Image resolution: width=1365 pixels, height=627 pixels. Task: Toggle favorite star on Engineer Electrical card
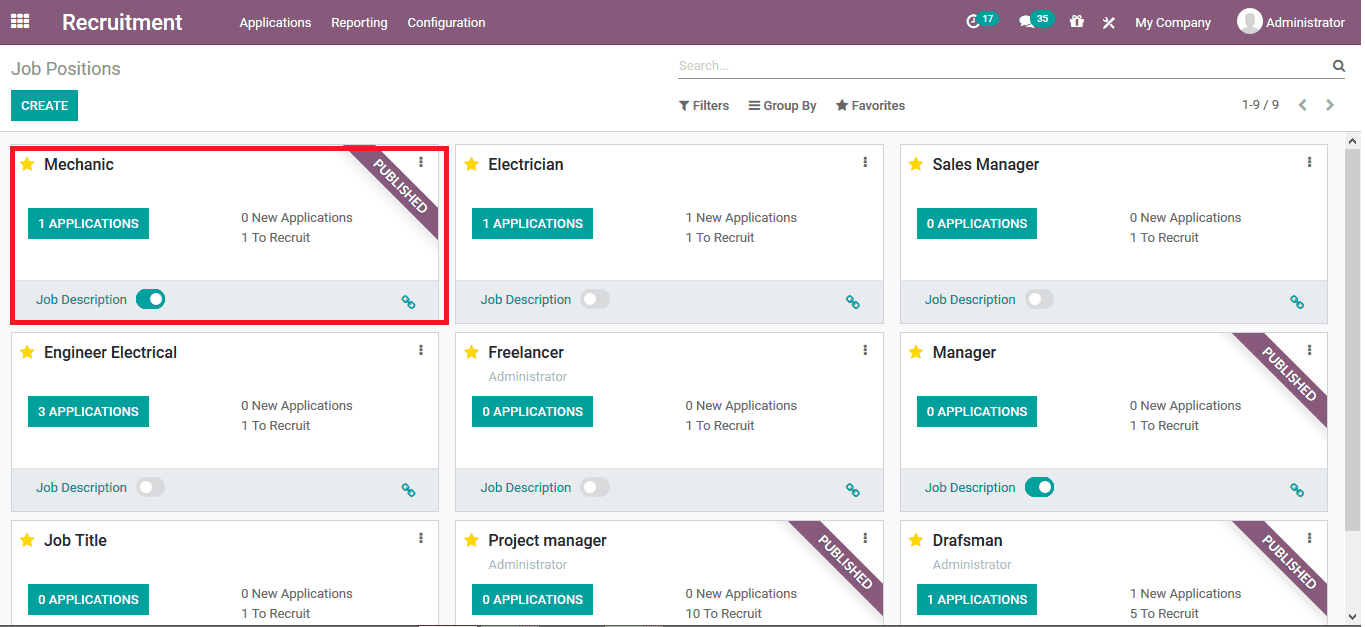click(27, 352)
